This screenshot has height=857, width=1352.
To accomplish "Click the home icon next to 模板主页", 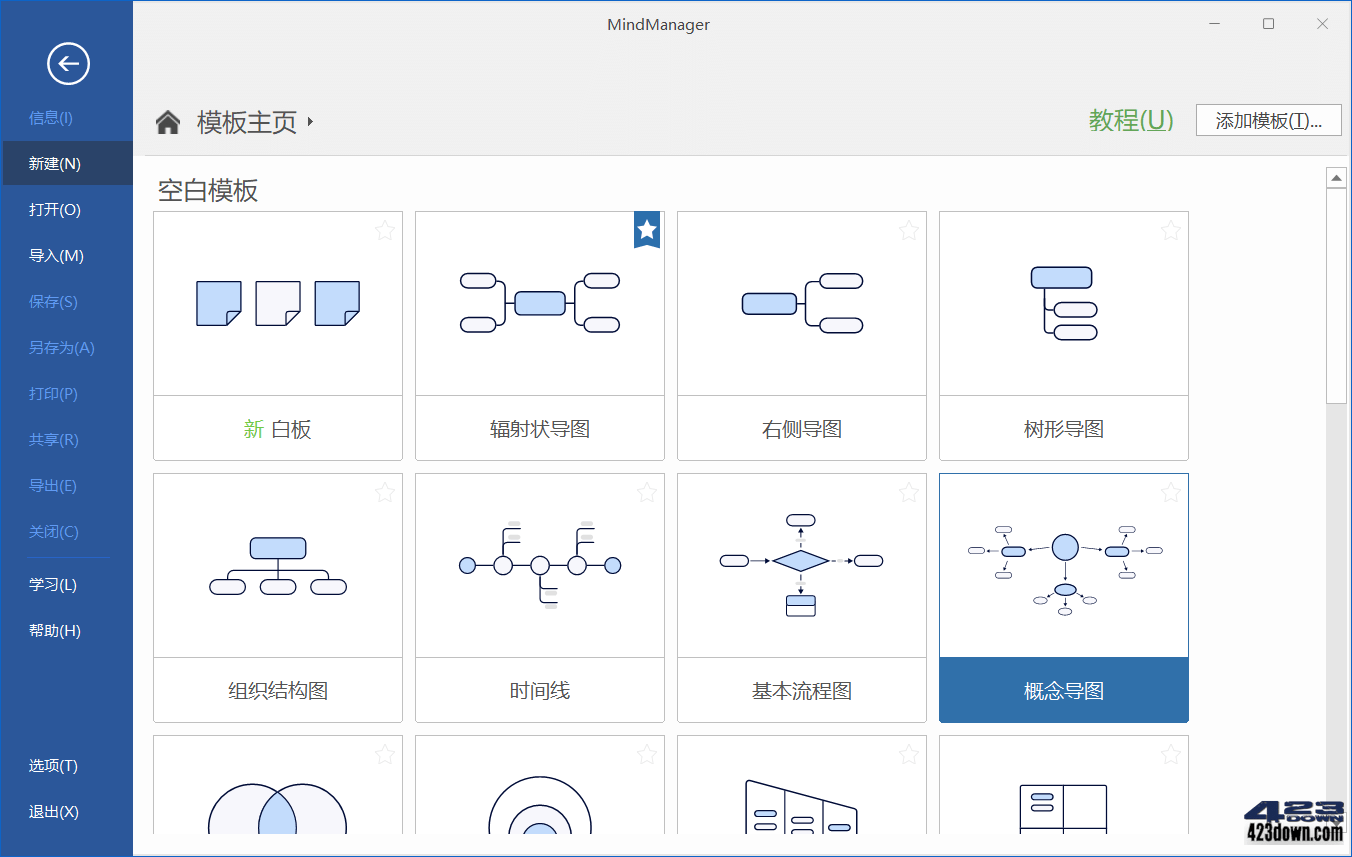I will coord(167,120).
